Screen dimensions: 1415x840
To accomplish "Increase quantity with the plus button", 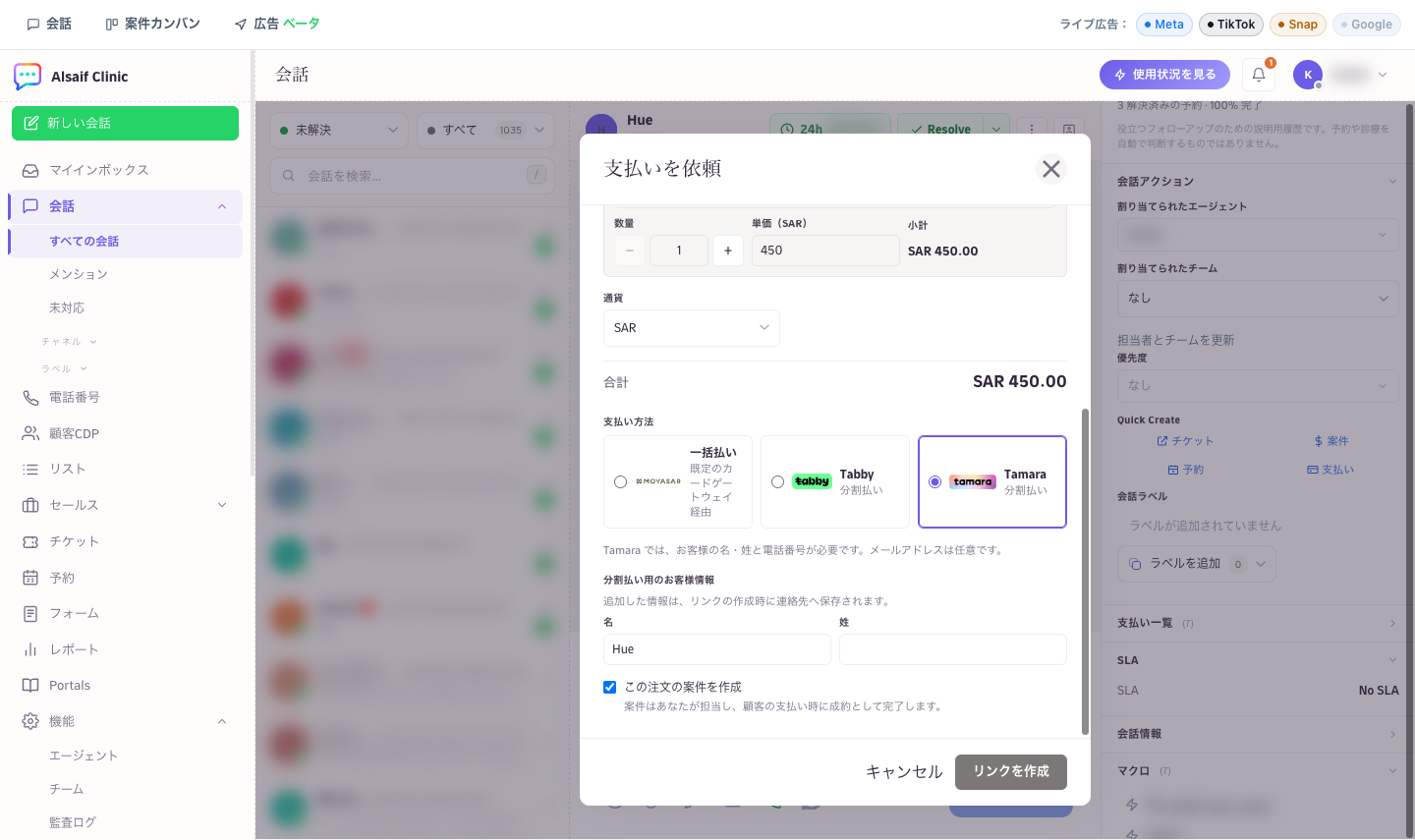I will (x=728, y=251).
